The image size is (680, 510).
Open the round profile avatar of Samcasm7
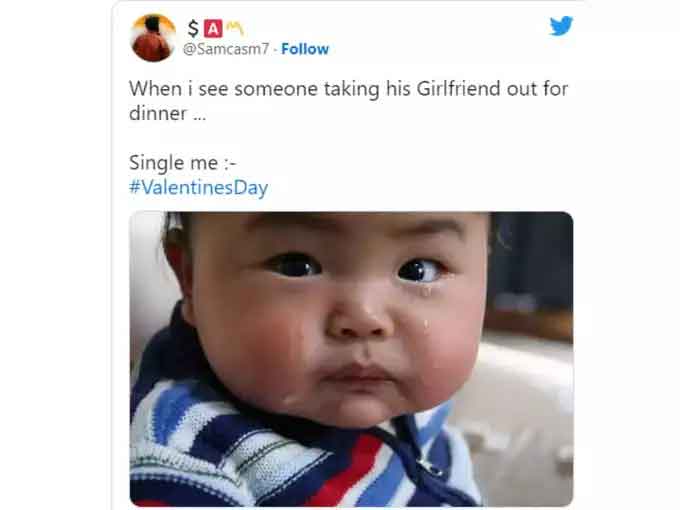point(153,38)
